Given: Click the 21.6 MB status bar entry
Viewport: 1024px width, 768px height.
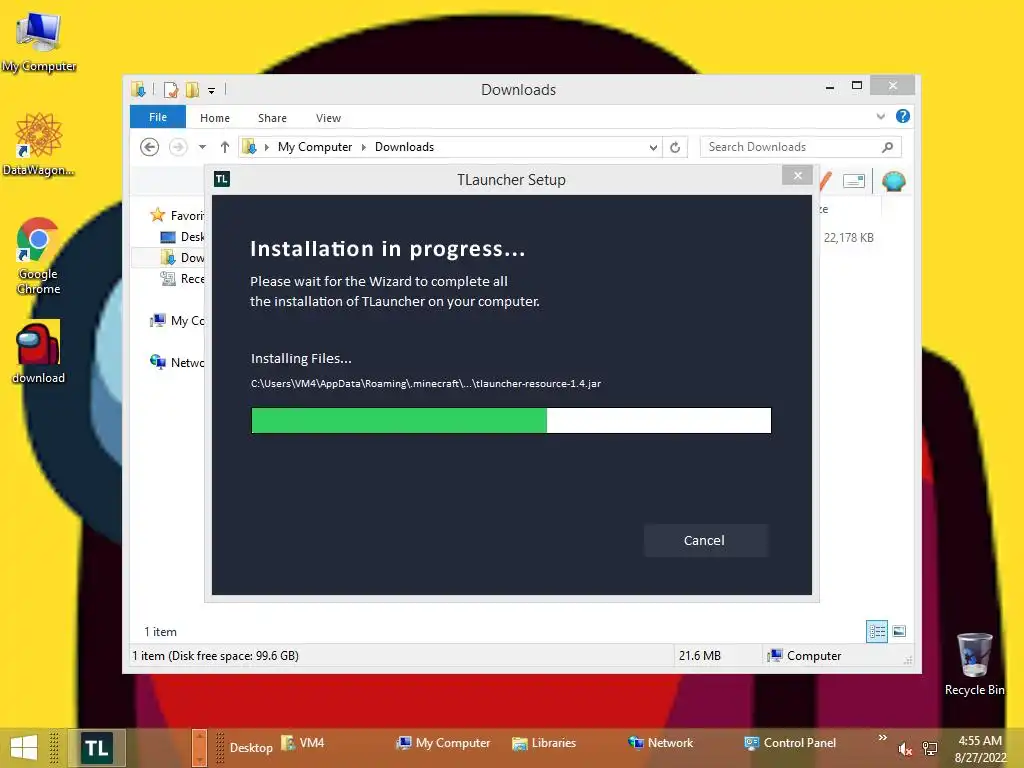Looking at the screenshot, I should pos(699,656).
